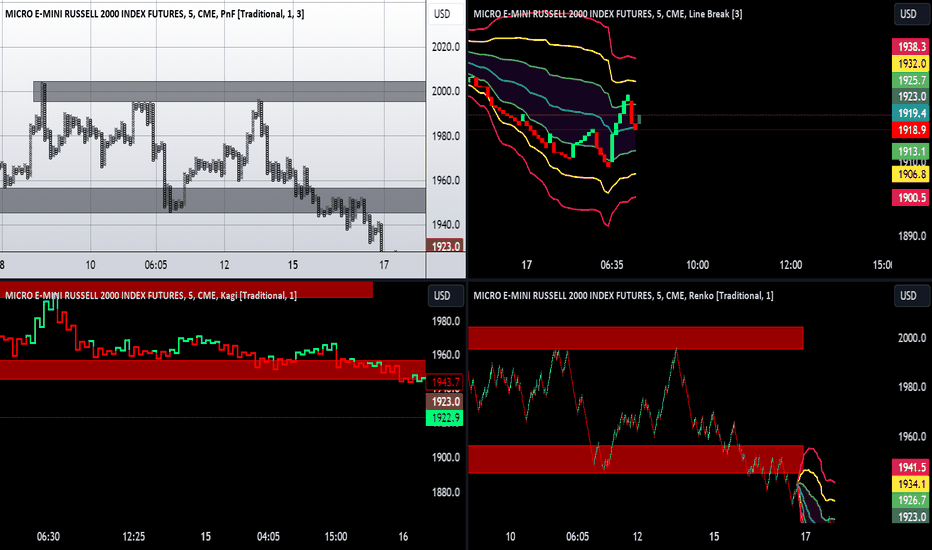Click the 06:05 time label on PnF chart
The height and width of the screenshot is (550, 932).
156,265
